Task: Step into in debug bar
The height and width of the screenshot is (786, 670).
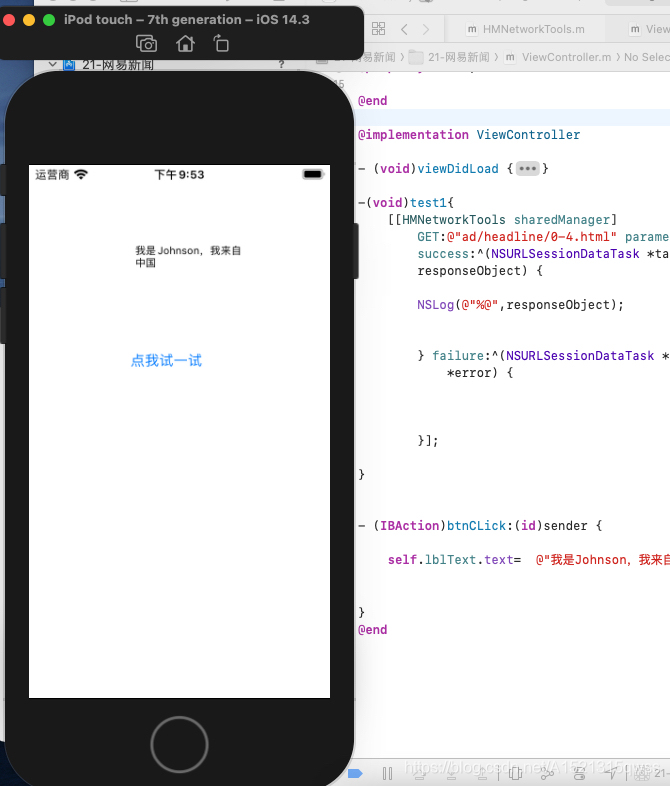Action: [x=452, y=774]
